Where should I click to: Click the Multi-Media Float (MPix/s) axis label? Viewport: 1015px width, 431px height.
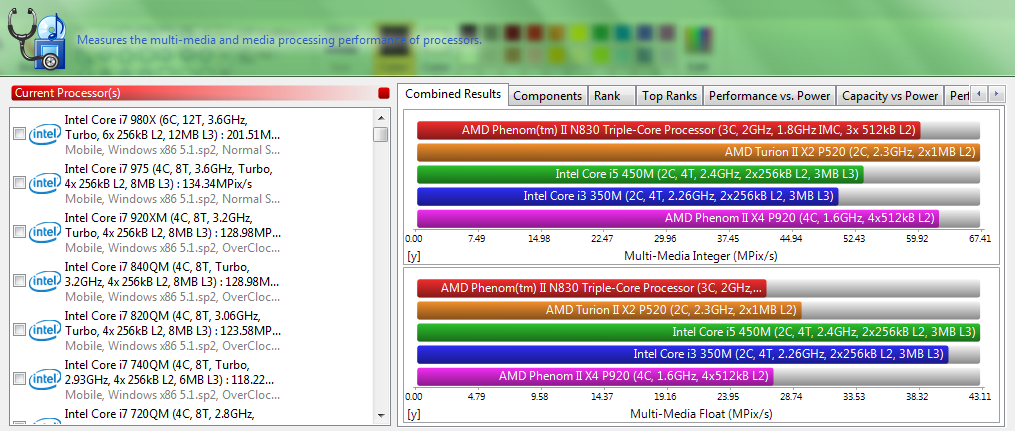(700, 414)
